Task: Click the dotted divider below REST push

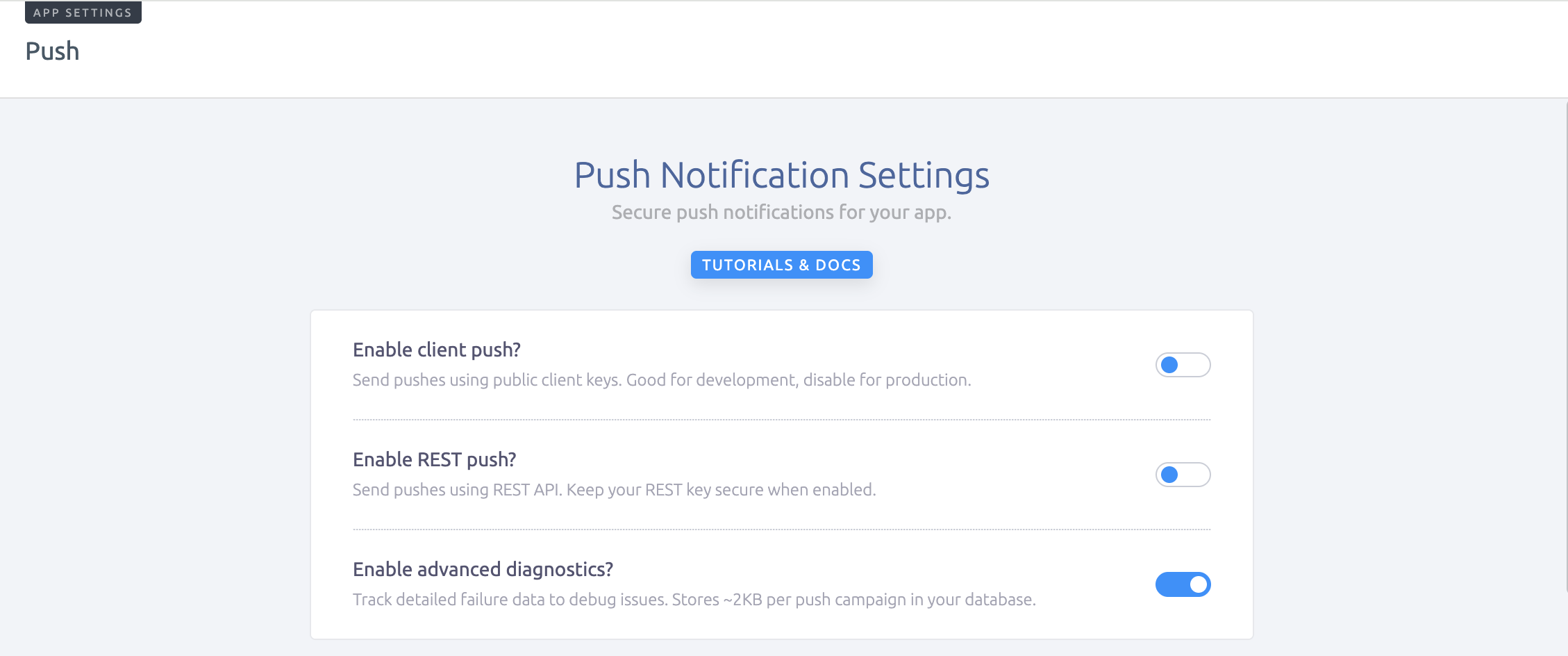Action: [x=781, y=530]
